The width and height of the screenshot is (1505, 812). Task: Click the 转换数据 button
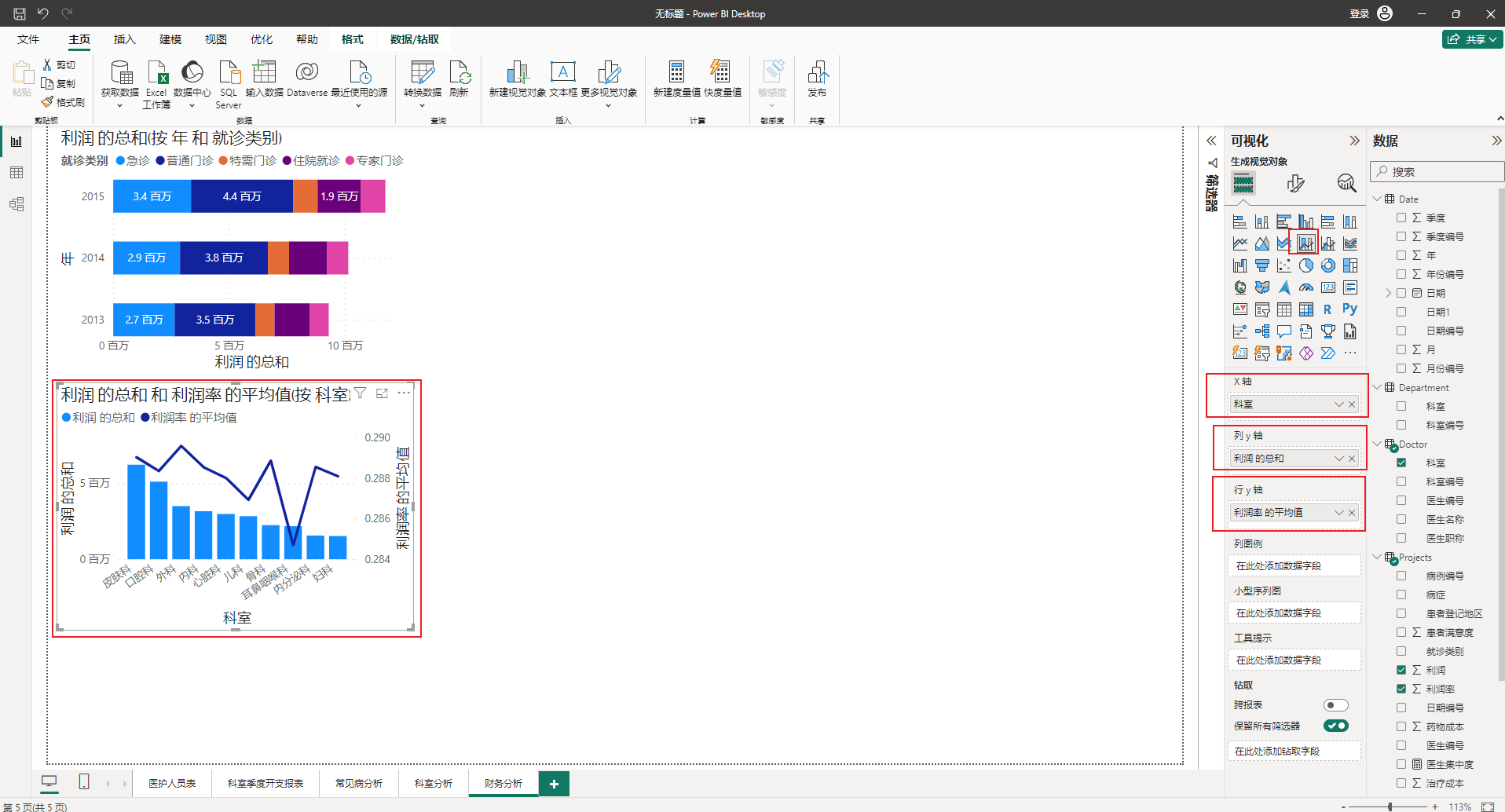click(x=423, y=84)
